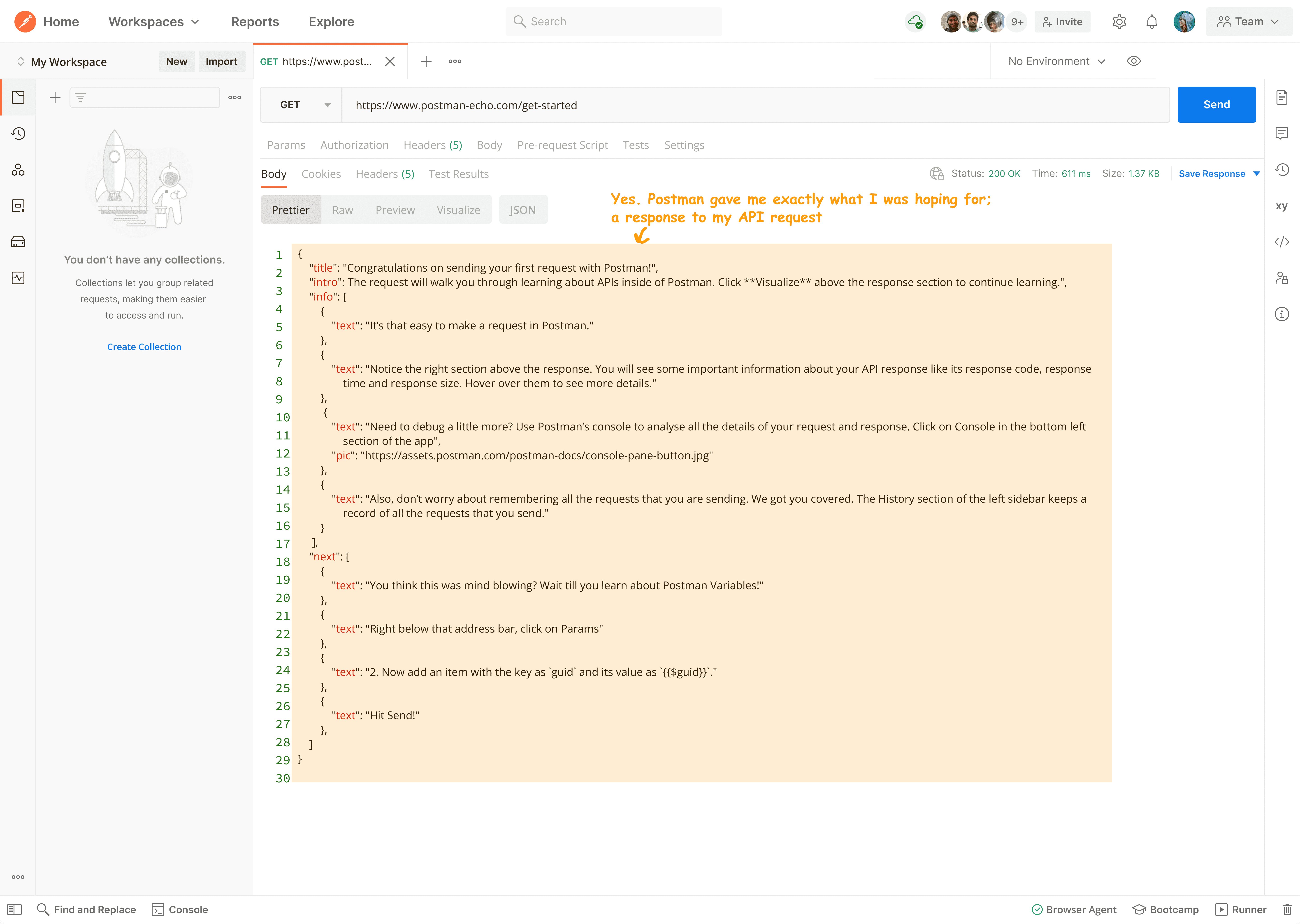Go to Home in top navigation

tap(61, 22)
